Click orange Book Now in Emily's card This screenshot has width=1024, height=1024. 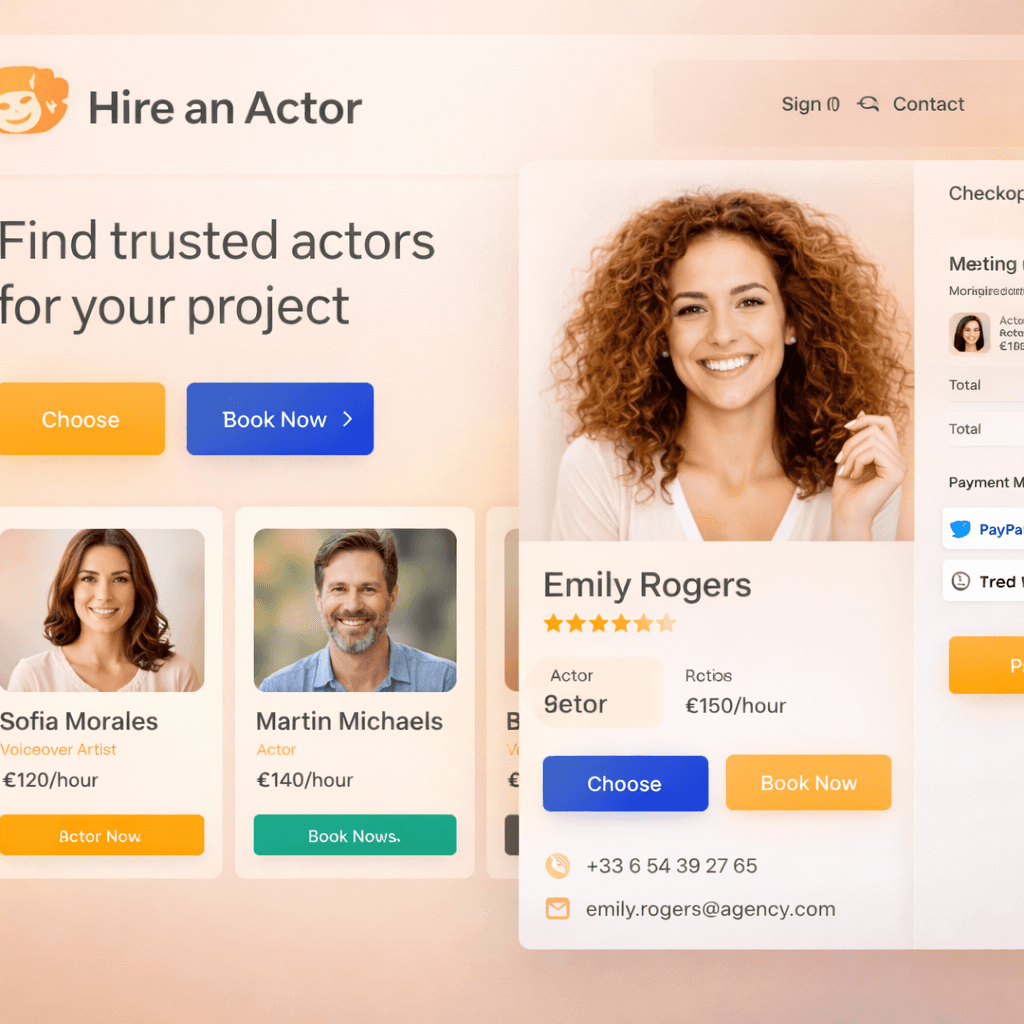coord(808,782)
